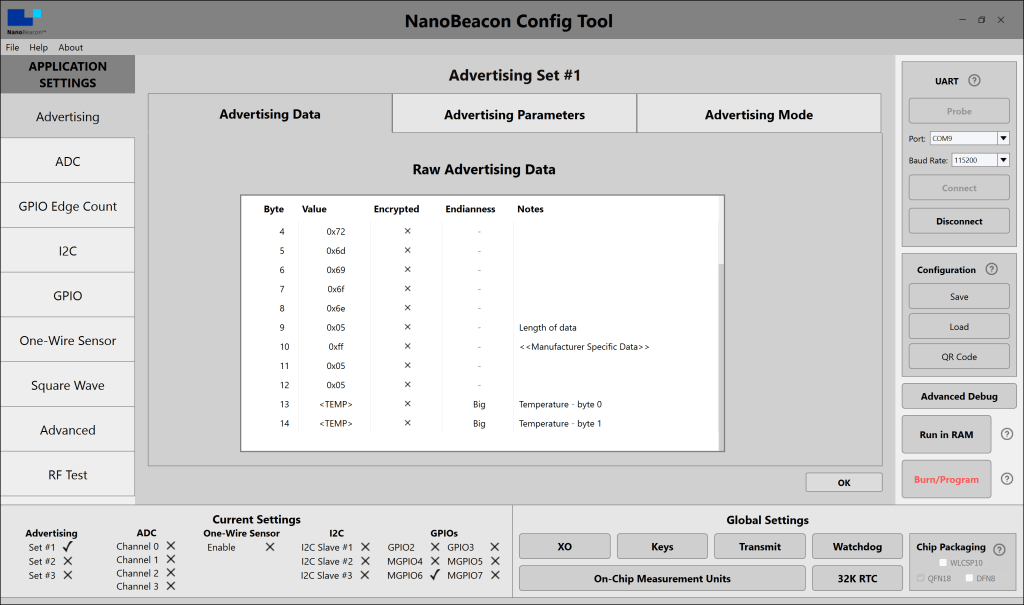The image size is (1024, 605).
Task: Click the Chip Packaging help icon
Action: 999,548
